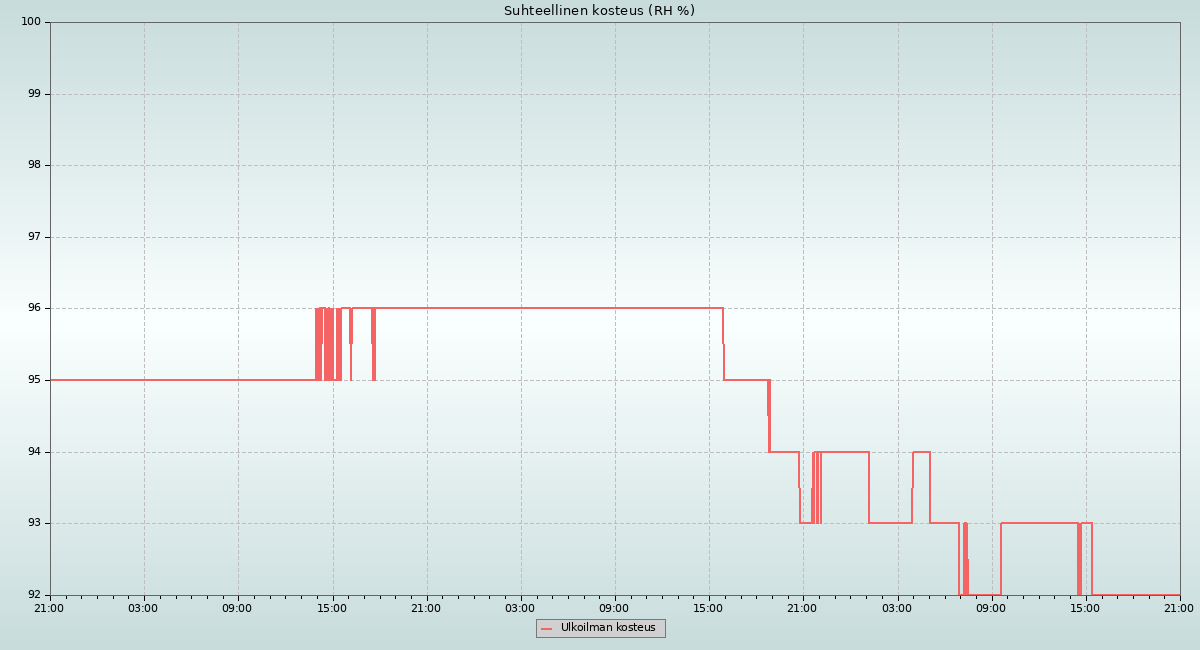Click the final 92% line segment at right

click(x=1135, y=595)
